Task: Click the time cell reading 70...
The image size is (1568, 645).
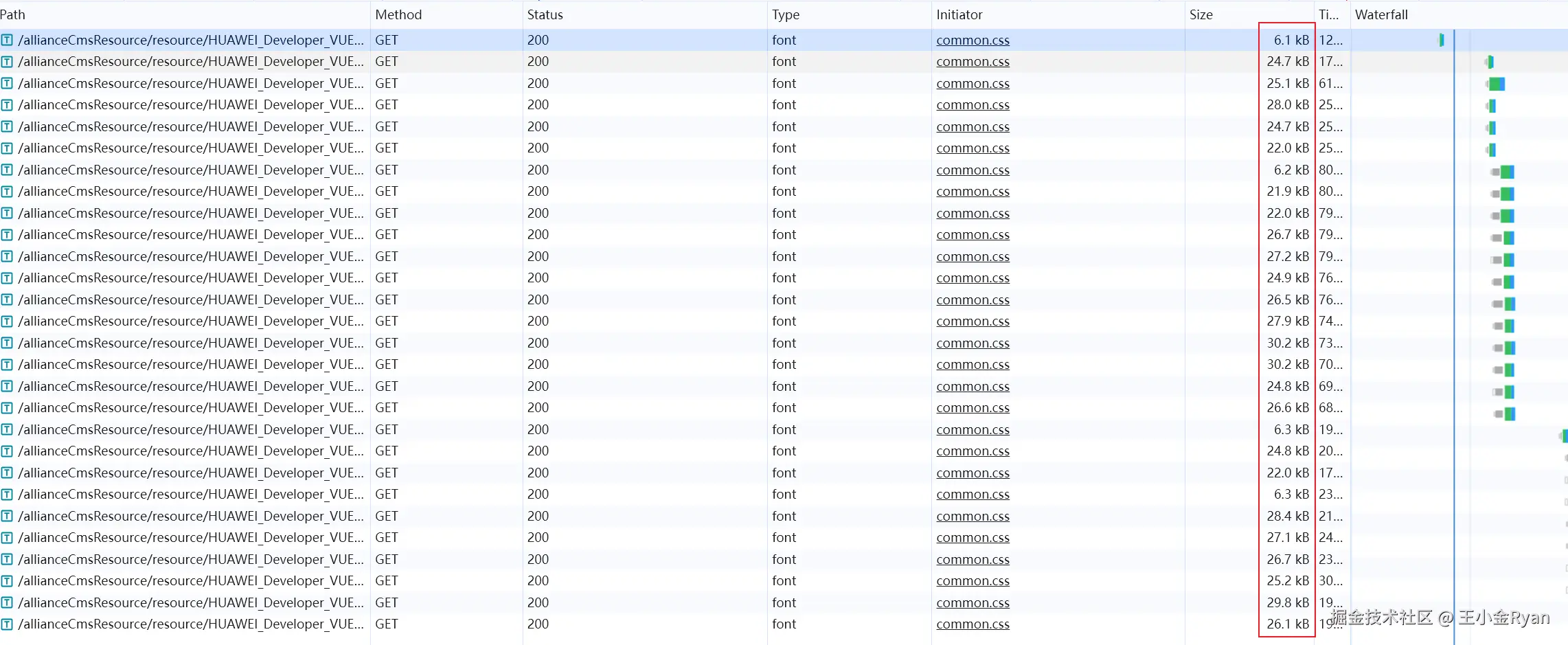Action: [1330, 365]
